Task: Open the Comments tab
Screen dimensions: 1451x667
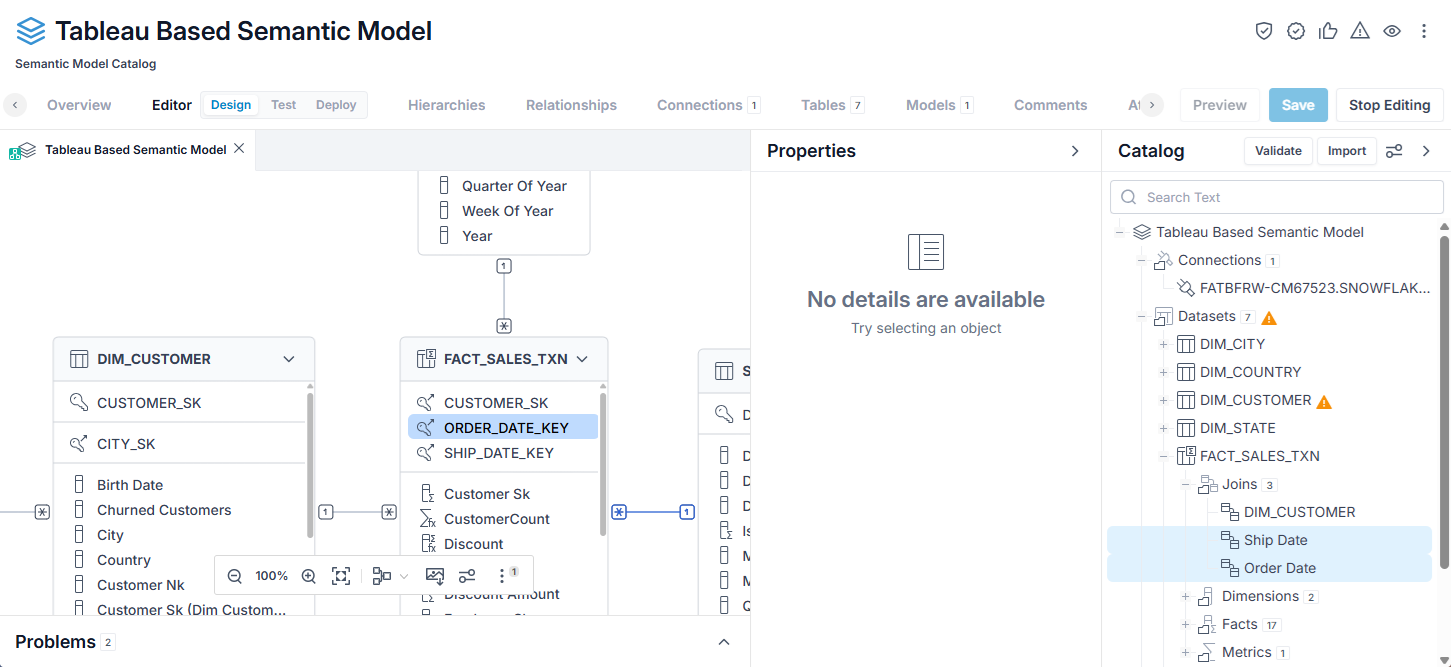Action: (x=1050, y=105)
